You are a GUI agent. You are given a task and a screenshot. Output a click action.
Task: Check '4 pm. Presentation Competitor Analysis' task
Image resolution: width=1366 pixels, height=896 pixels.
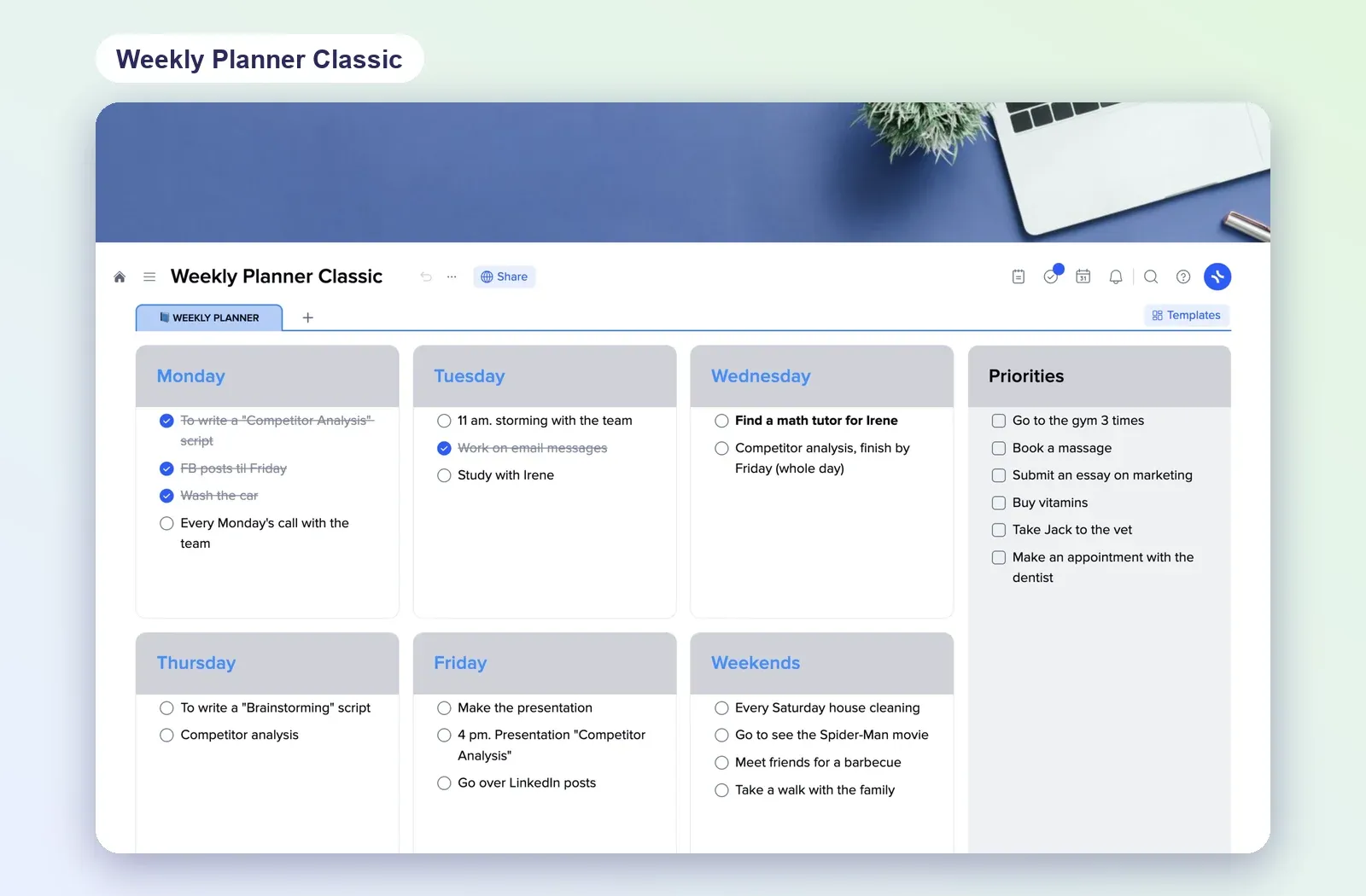444,736
